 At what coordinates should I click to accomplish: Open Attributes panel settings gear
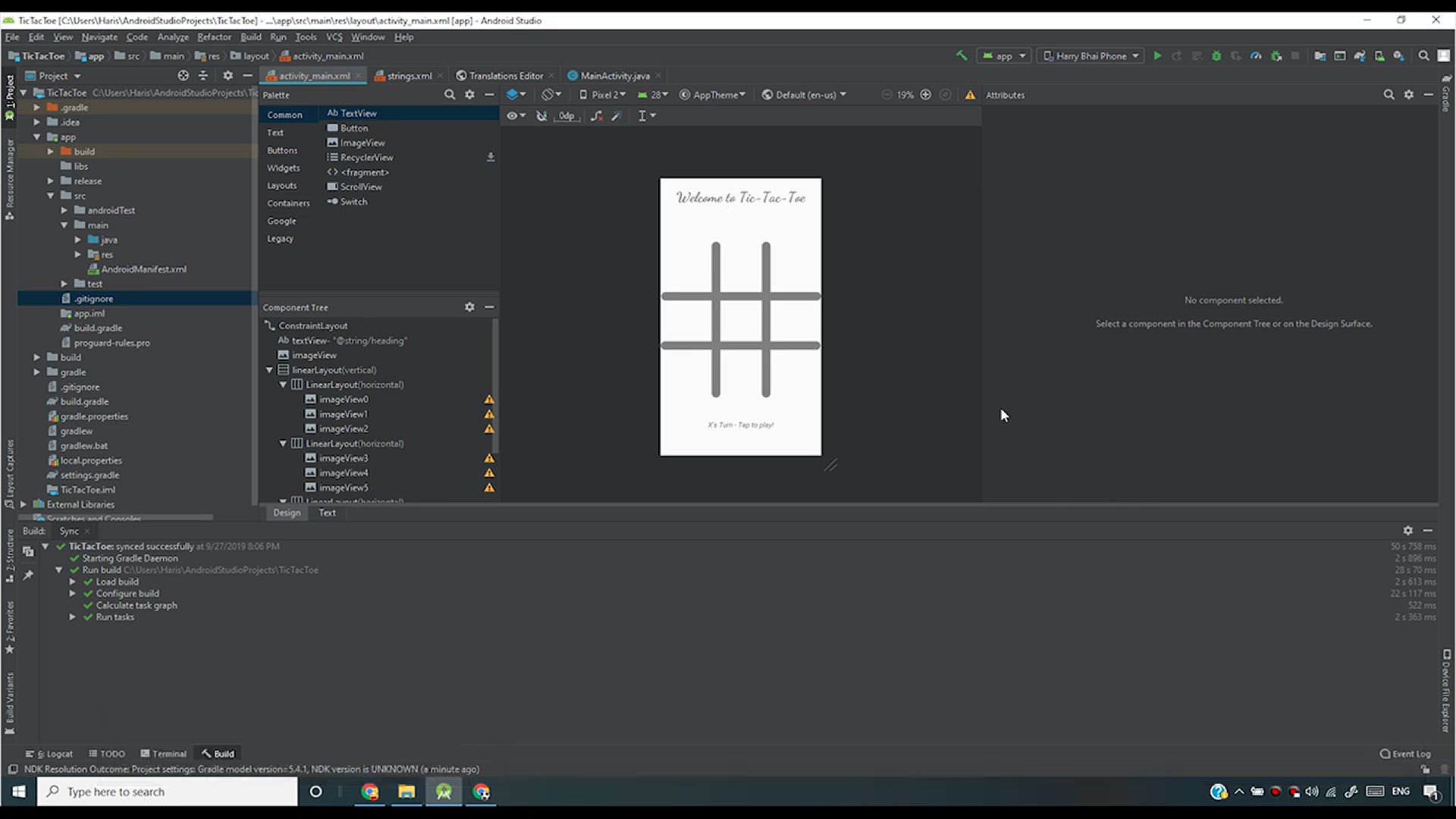[x=1408, y=95]
